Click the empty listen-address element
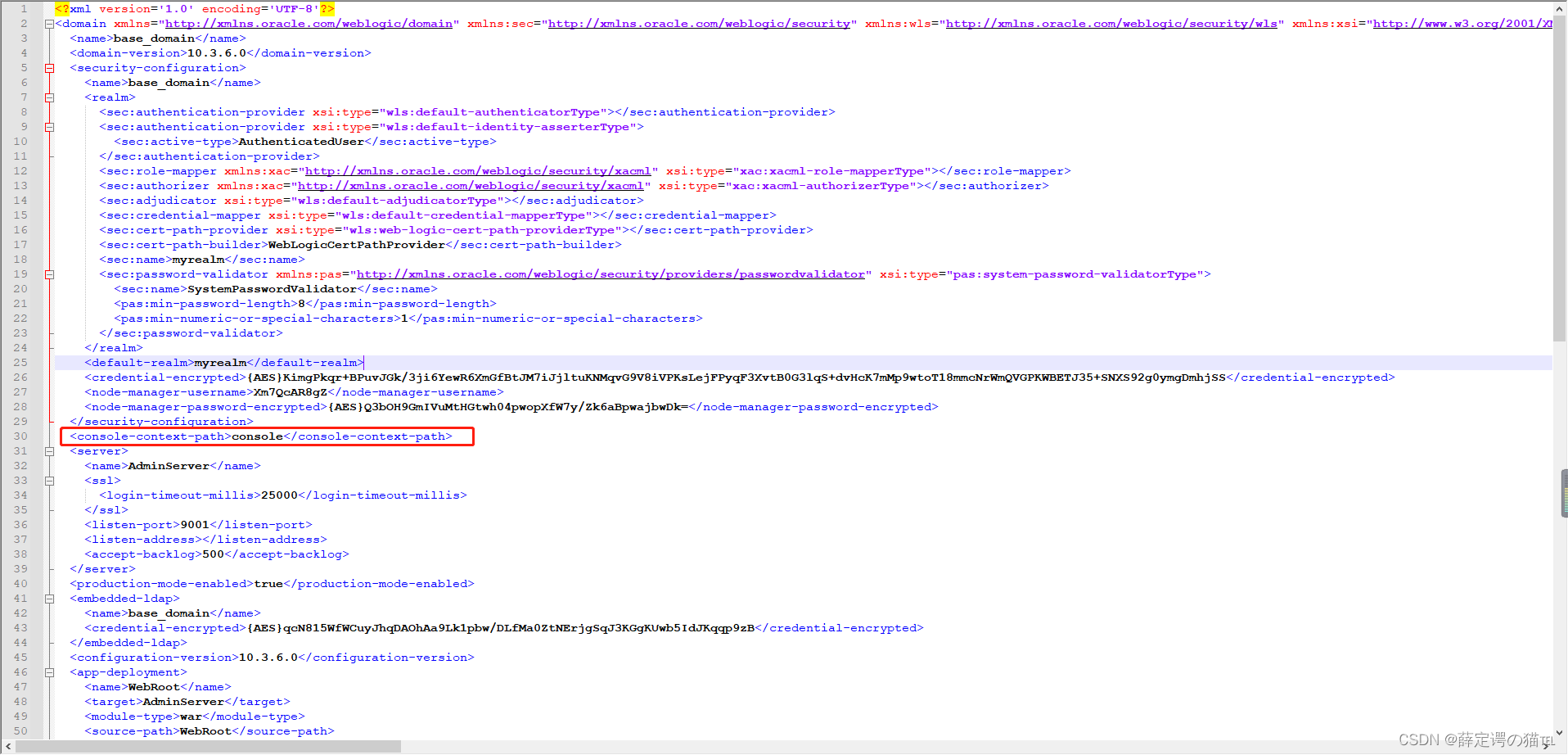 pyautogui.click(x=205, y=540)
